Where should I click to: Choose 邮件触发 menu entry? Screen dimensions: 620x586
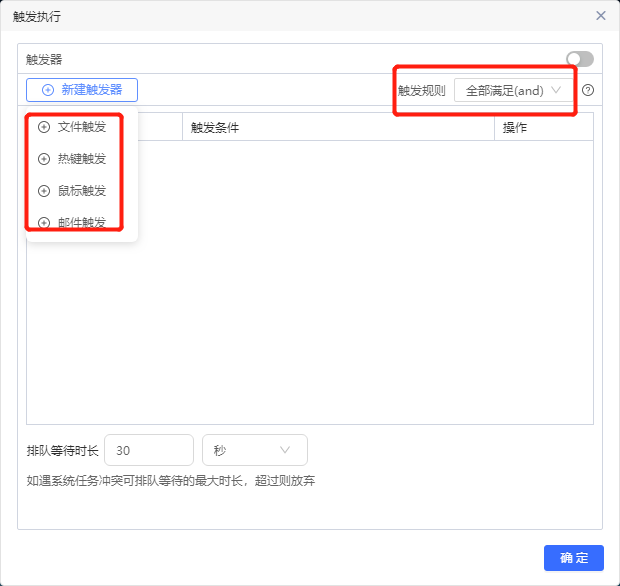pos(82,223)
